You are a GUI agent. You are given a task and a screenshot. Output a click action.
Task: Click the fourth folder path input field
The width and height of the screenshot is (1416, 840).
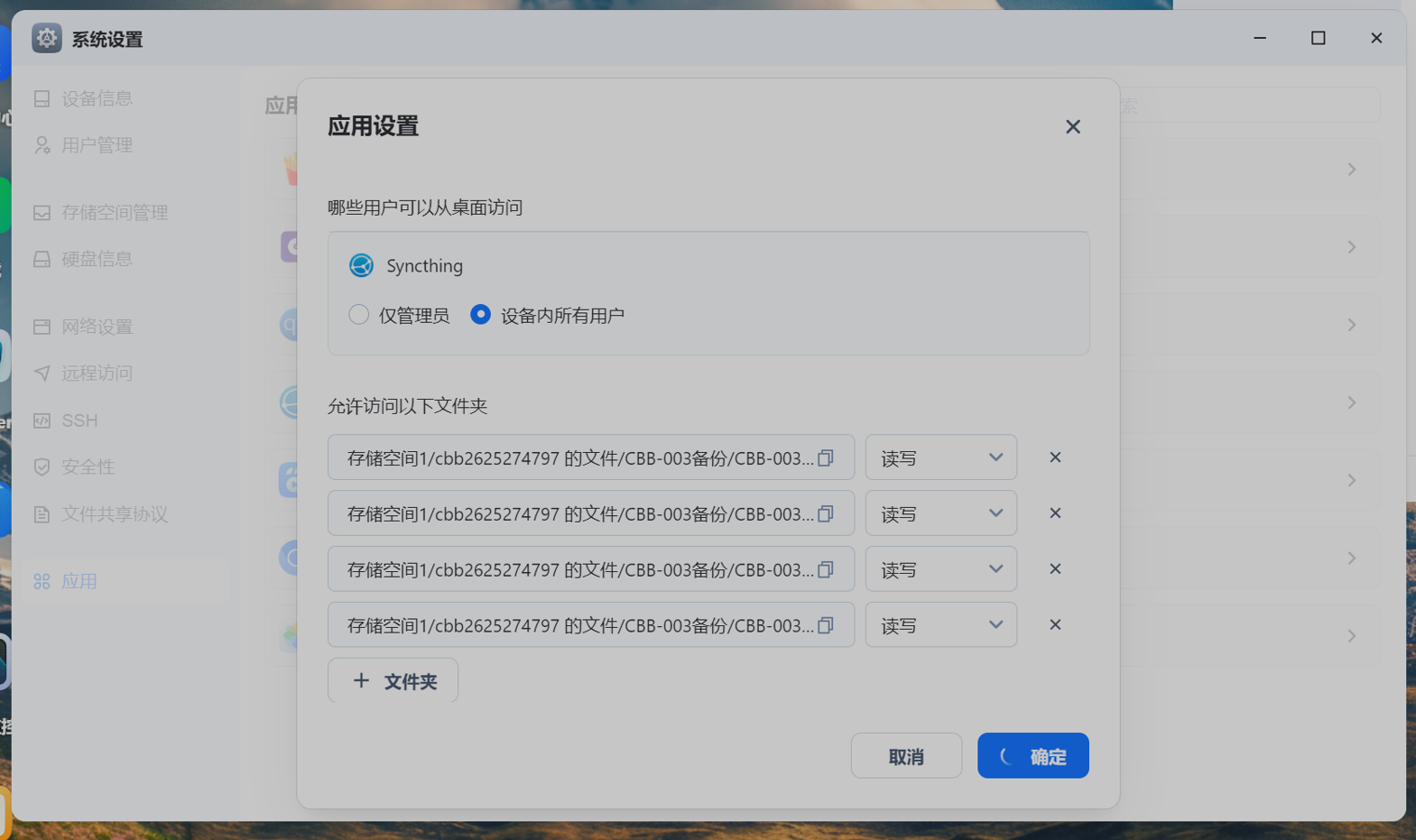point(591,625)
